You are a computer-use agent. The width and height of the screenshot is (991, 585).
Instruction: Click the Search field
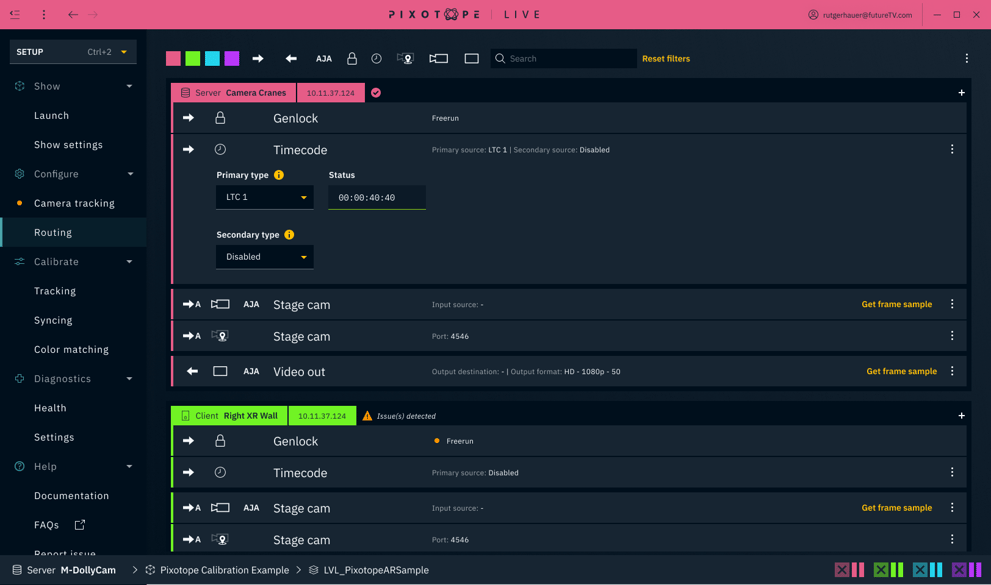564,59
